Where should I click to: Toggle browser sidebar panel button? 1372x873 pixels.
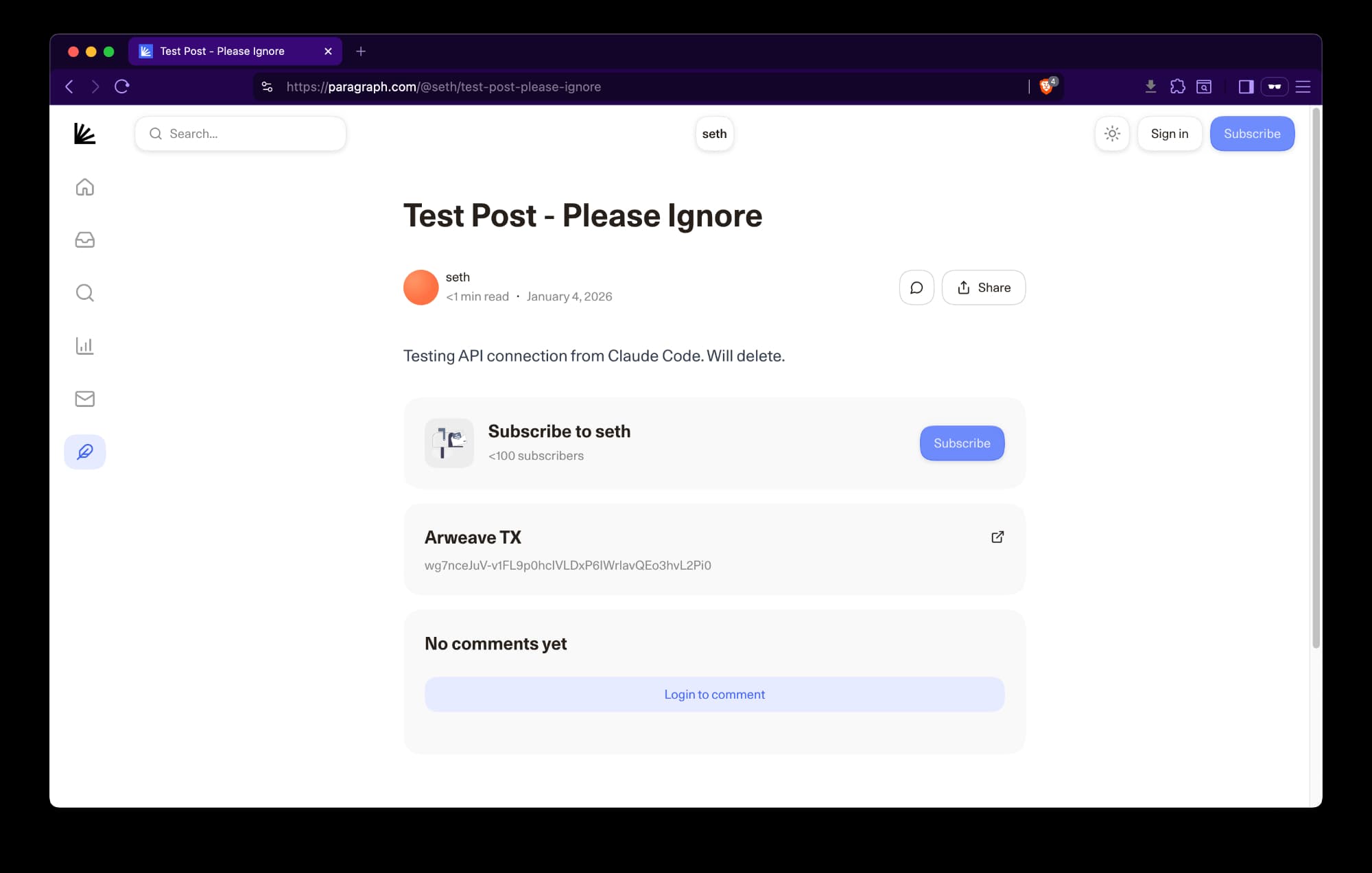click(x=1246, y=86)
